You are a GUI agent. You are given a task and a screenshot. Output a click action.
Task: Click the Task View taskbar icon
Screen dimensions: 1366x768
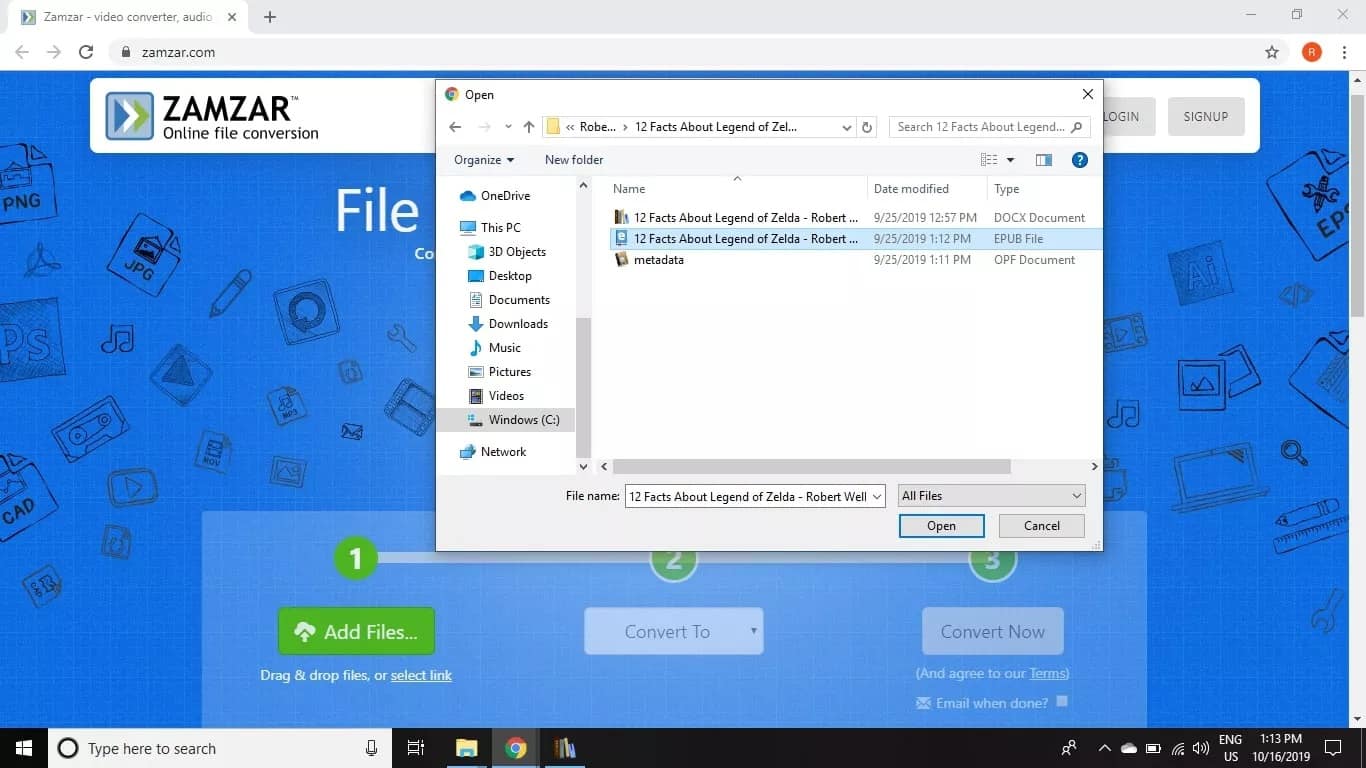tap(416, 748)
